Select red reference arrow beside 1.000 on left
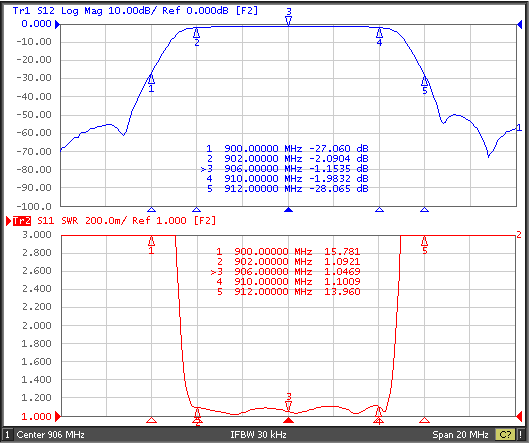529x443 pixels. (x=58, y=417)
